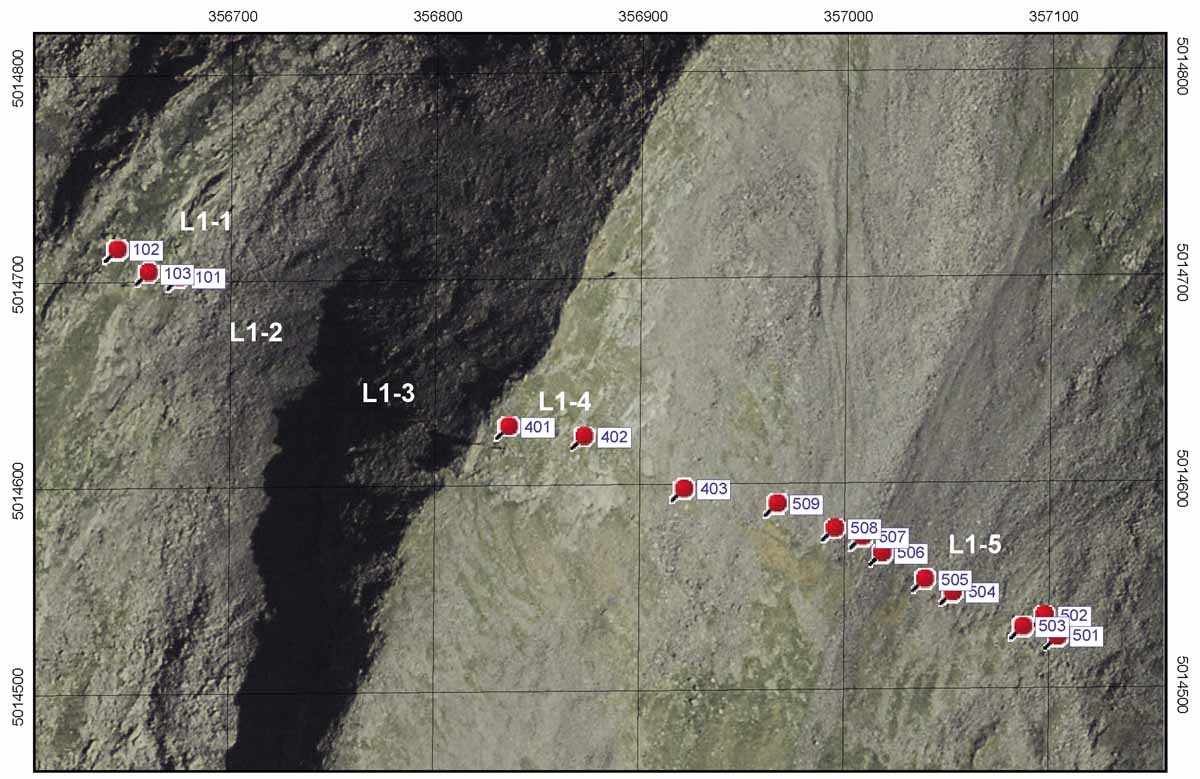
Task: Select the label 403
Action: pos(714,489)
